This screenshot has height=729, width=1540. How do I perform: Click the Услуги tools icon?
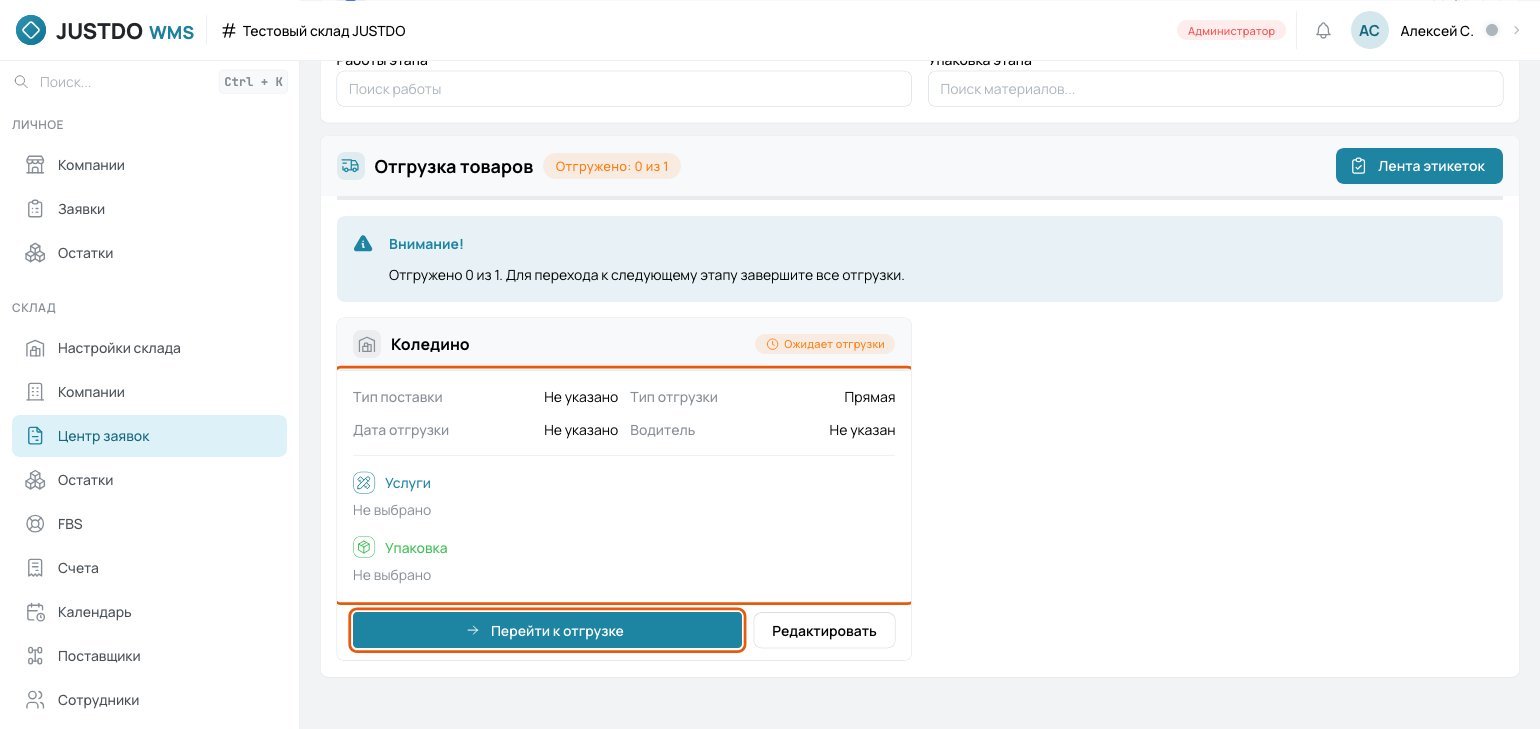[364, 483]
